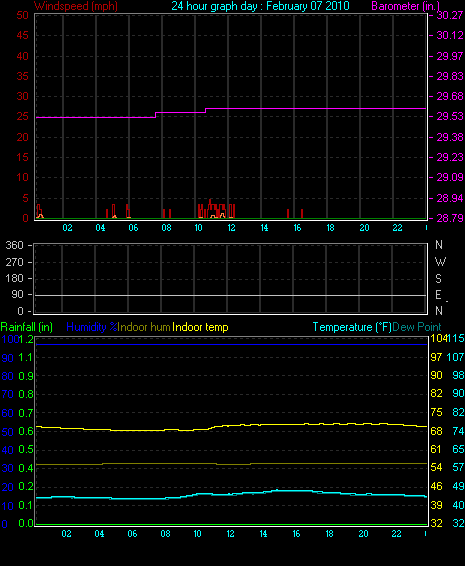This screenshot has width=465, height=566.
Task: Click the Indoor temp legend label
Action: point(200,327)
